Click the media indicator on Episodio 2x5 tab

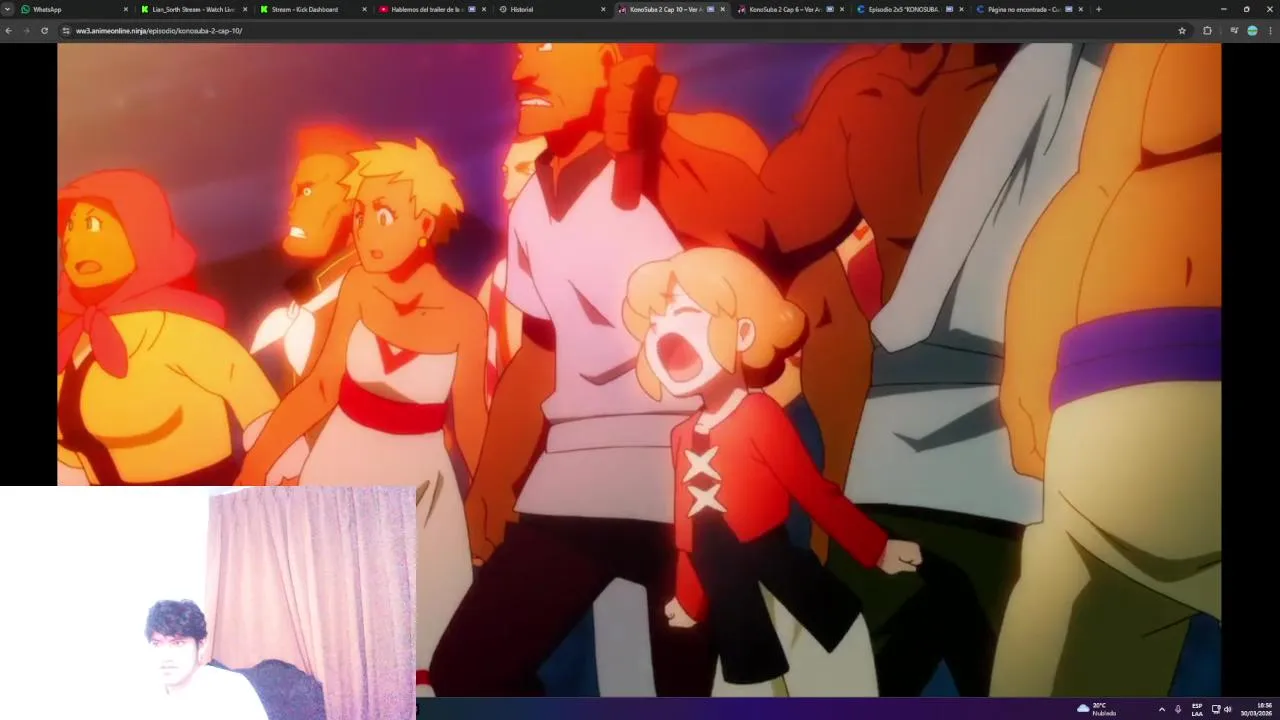[948, 9]
